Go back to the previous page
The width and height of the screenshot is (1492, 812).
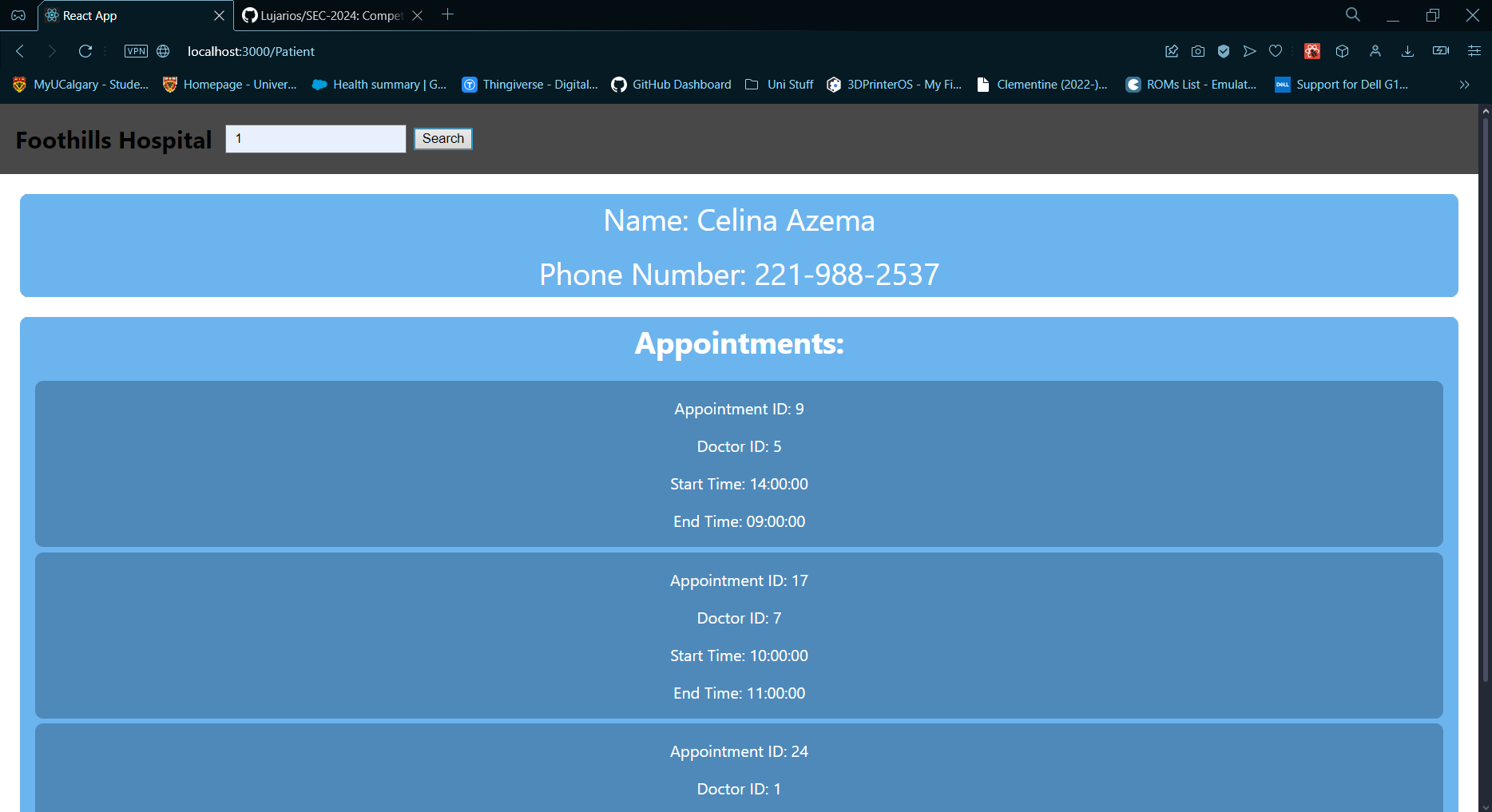(x=21, y=51)
